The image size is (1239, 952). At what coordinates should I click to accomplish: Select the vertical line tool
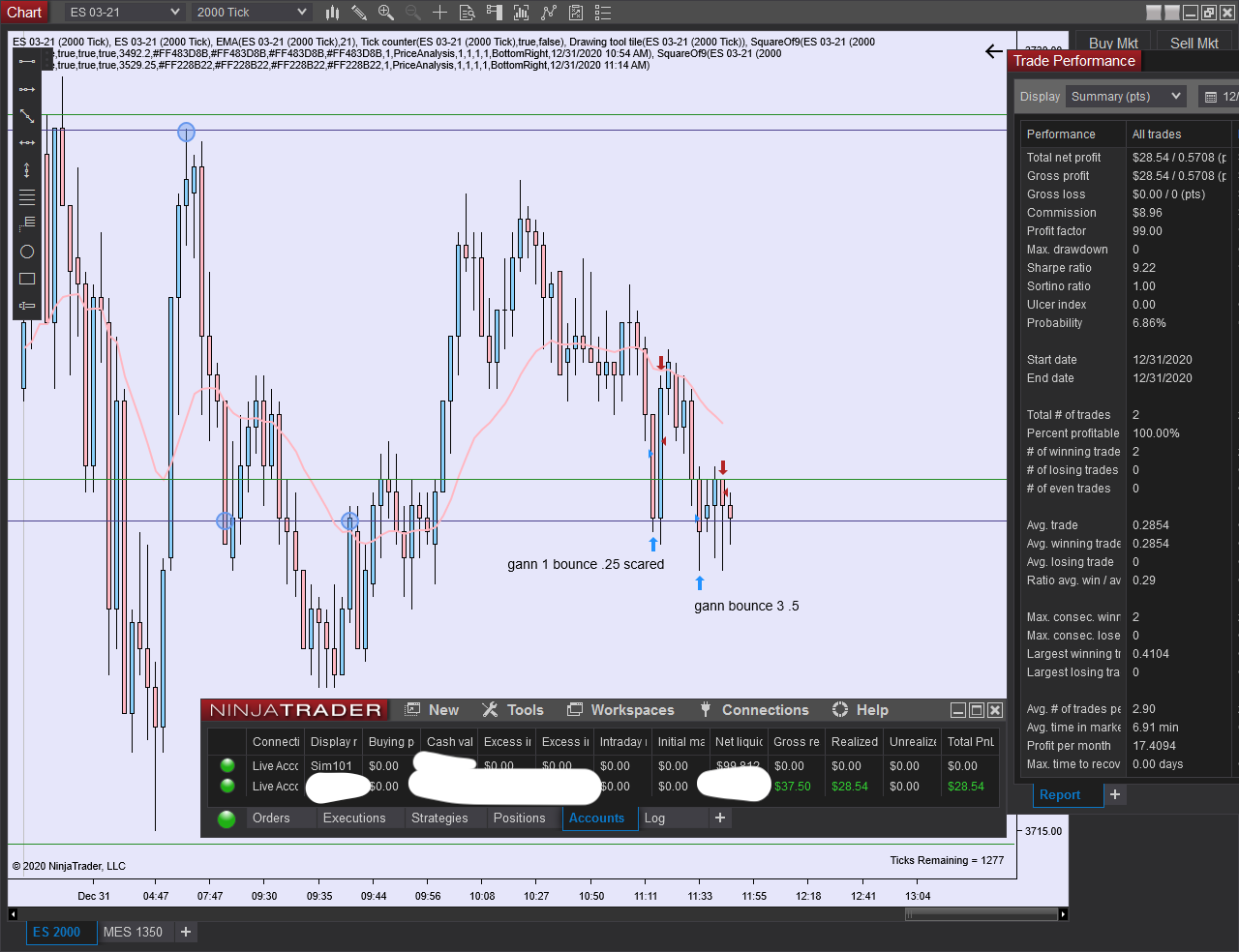[x=27, y=170]
